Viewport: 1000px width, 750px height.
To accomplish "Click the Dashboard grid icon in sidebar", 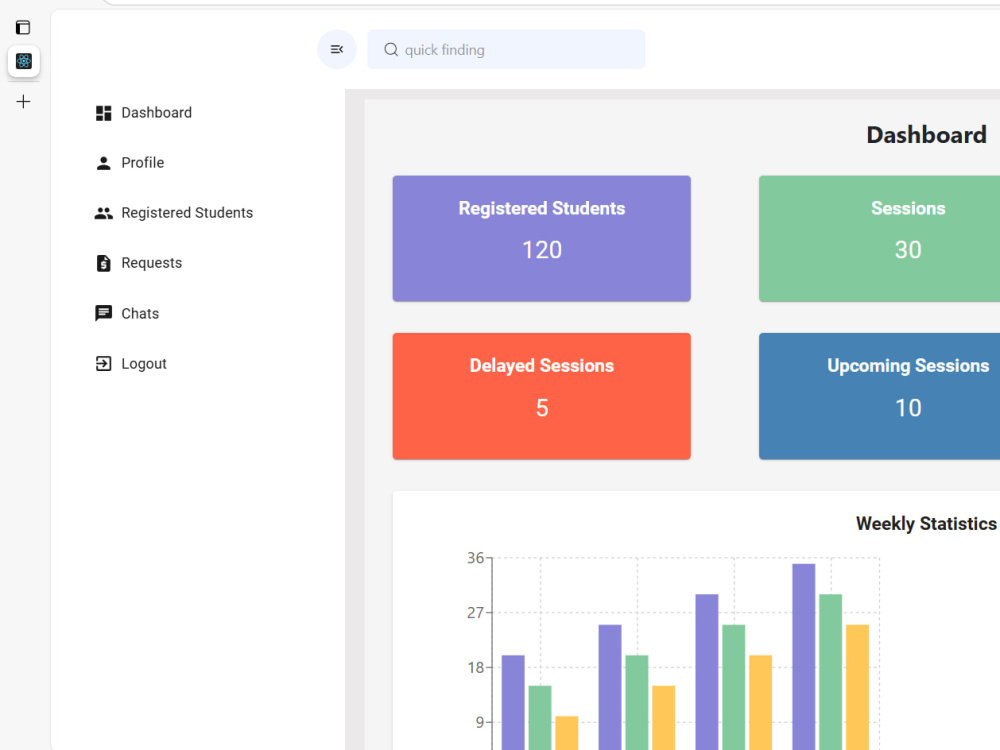I will click(x=103, y=113).
